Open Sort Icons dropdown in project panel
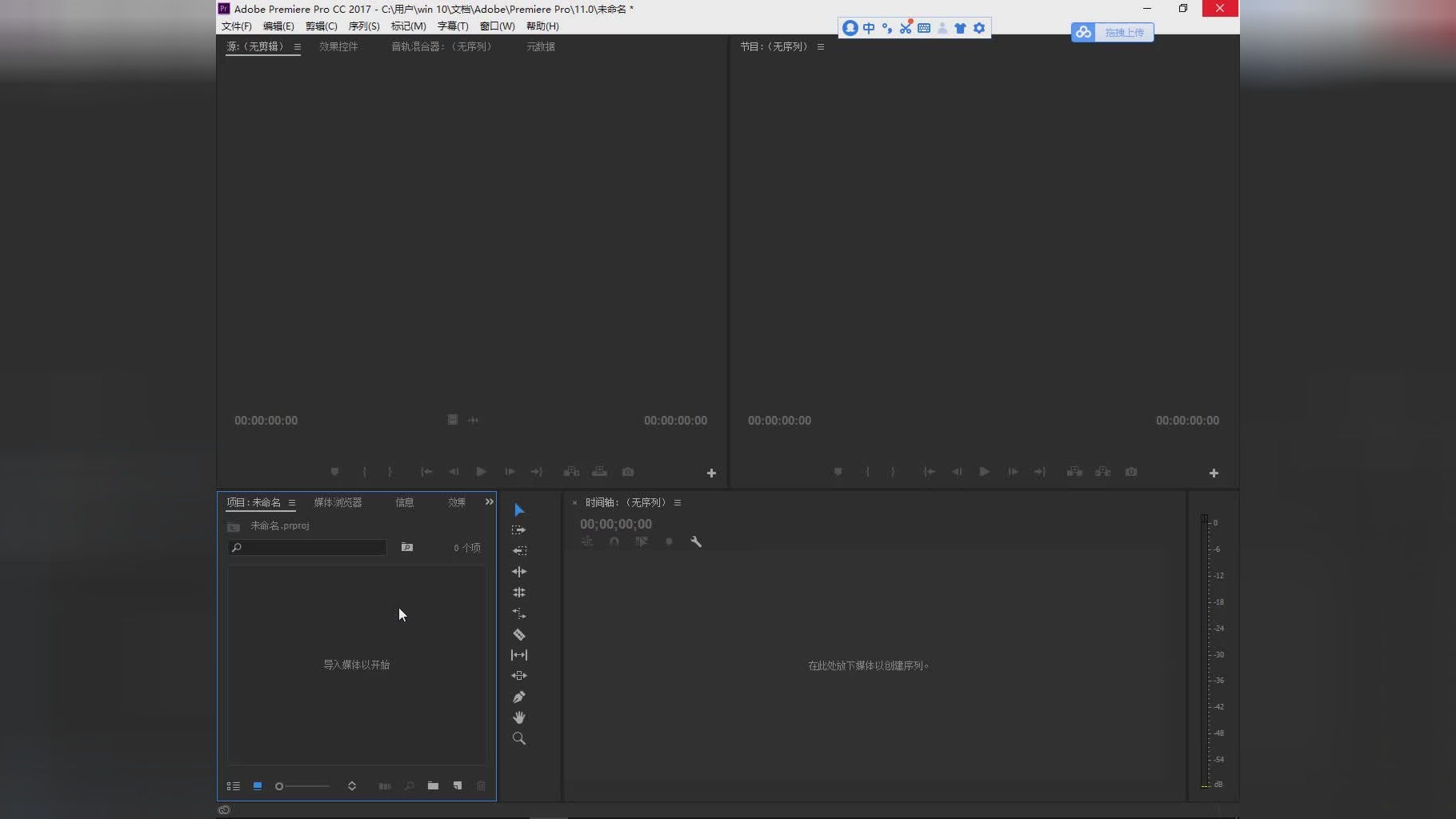 (x=352, y=786)
